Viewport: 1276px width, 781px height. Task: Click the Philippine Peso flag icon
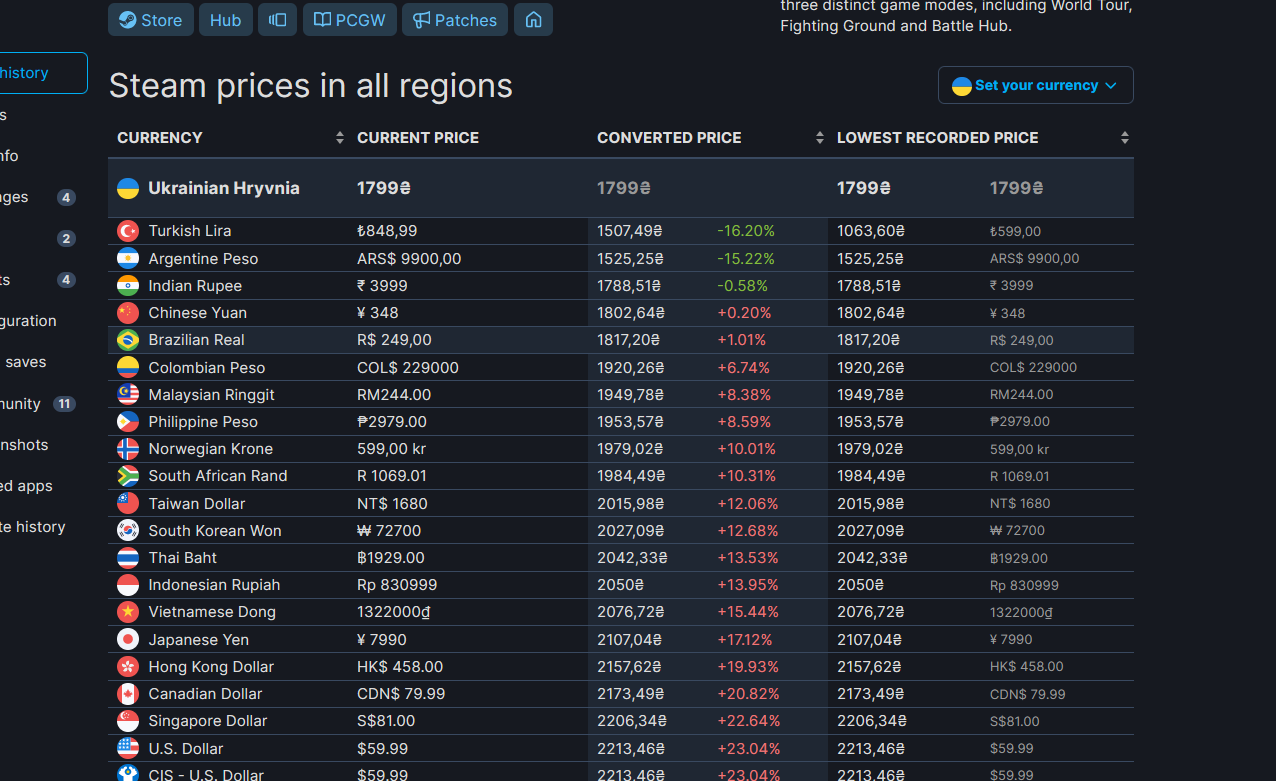[x=128, y=421]
